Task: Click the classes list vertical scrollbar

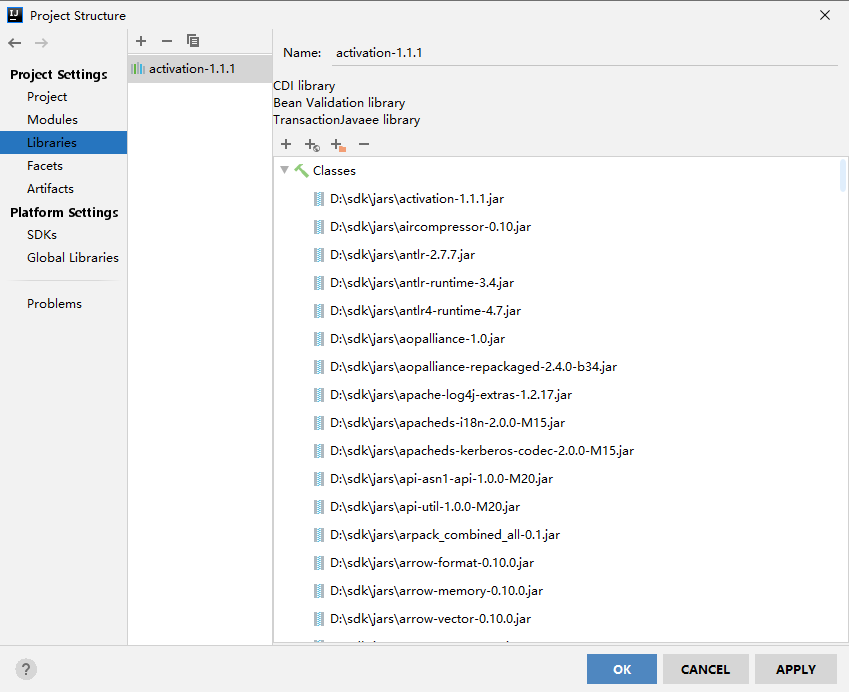Action: click(x=843, y=175)
